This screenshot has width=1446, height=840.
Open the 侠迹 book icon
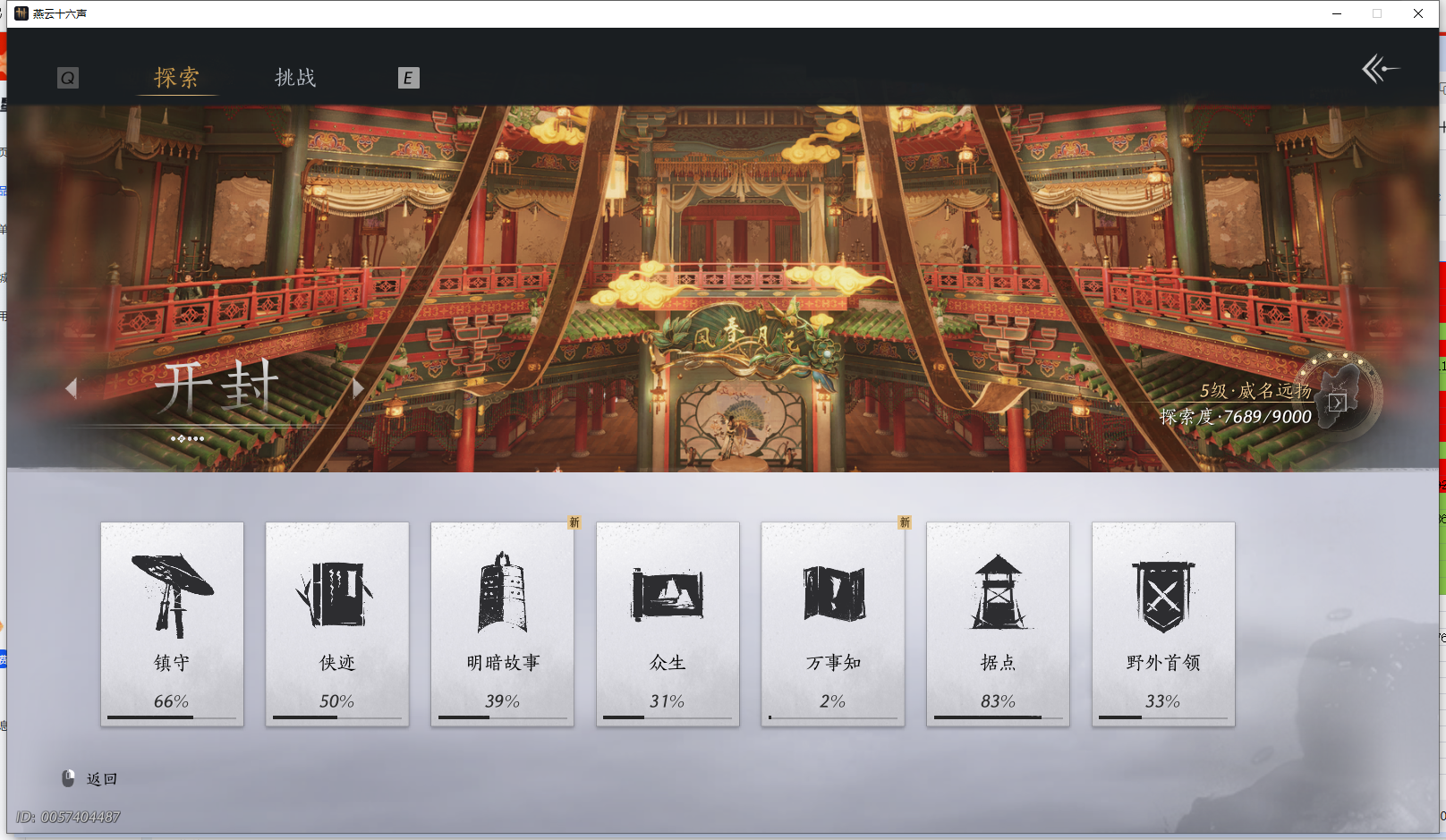coord(336,594)
